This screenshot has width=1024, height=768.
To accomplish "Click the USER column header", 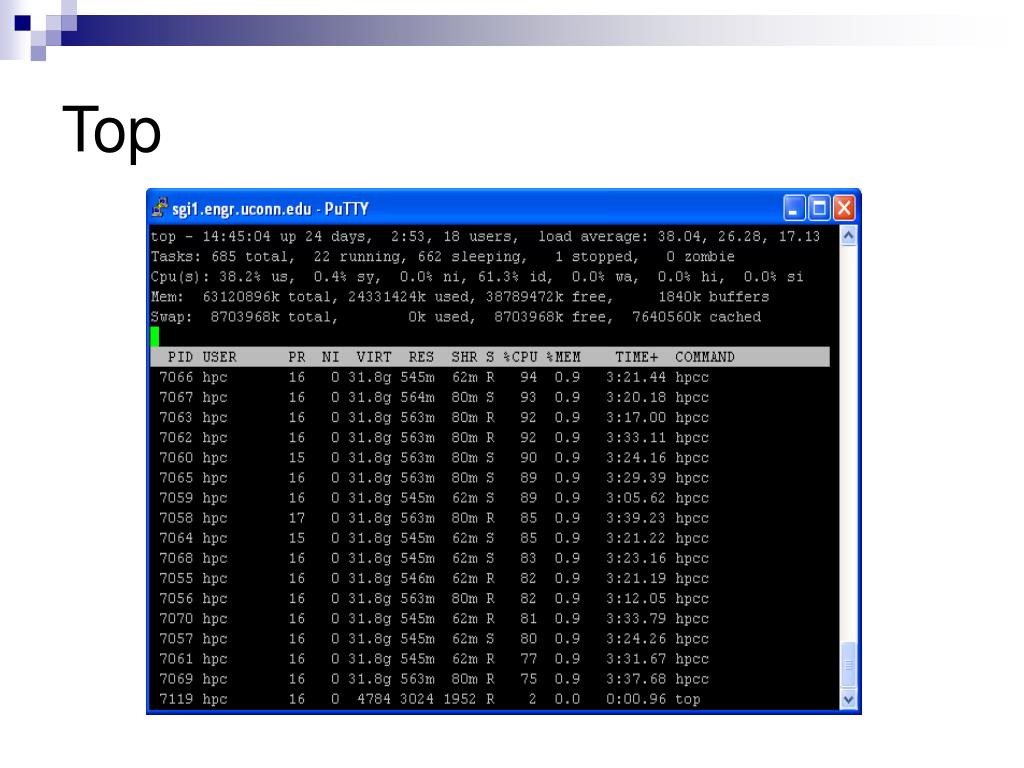I will (x=219, y=357).
